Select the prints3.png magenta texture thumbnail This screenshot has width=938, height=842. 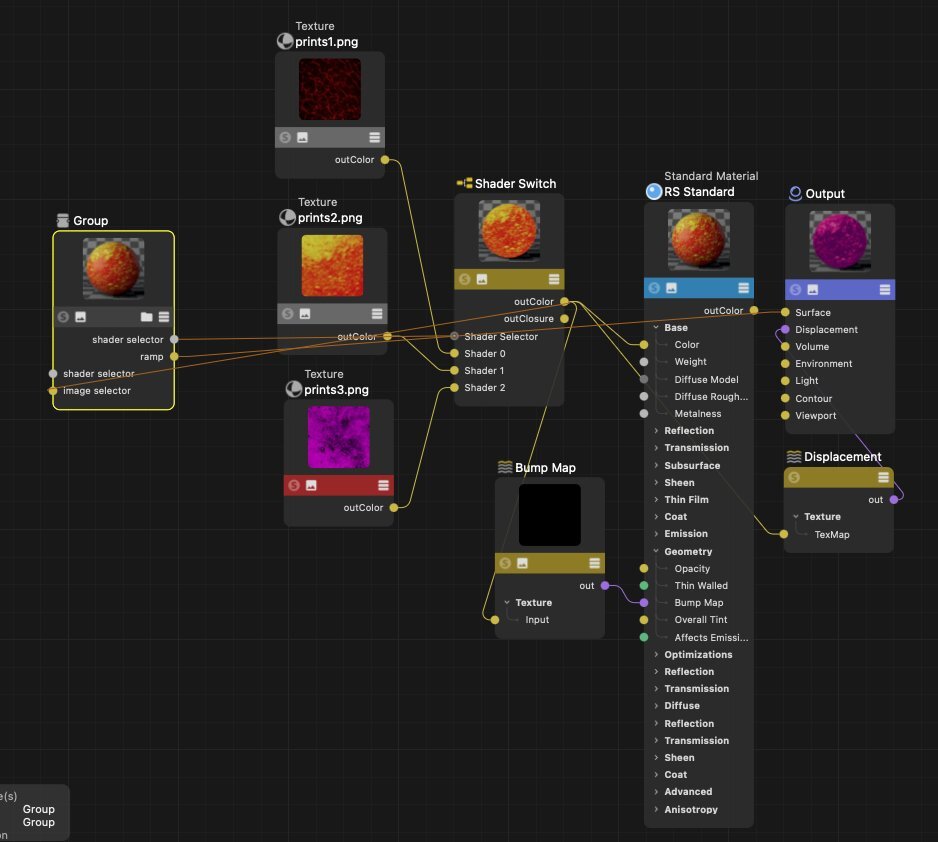pyautogui.click(x=339, y=437)
